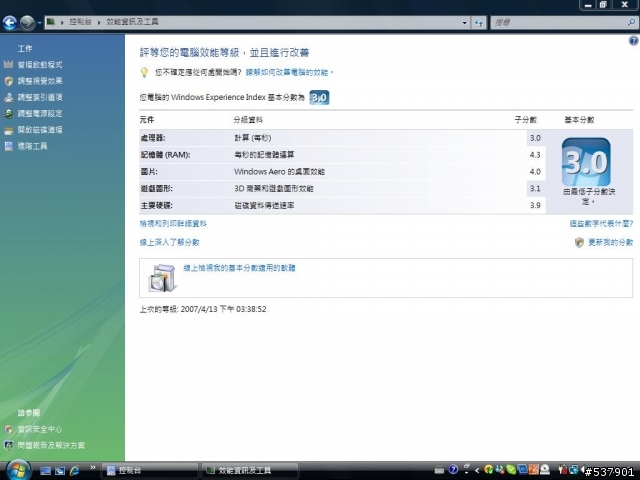Click the 開啟磁碟清理 drive icon

click(x=9, y=131)
